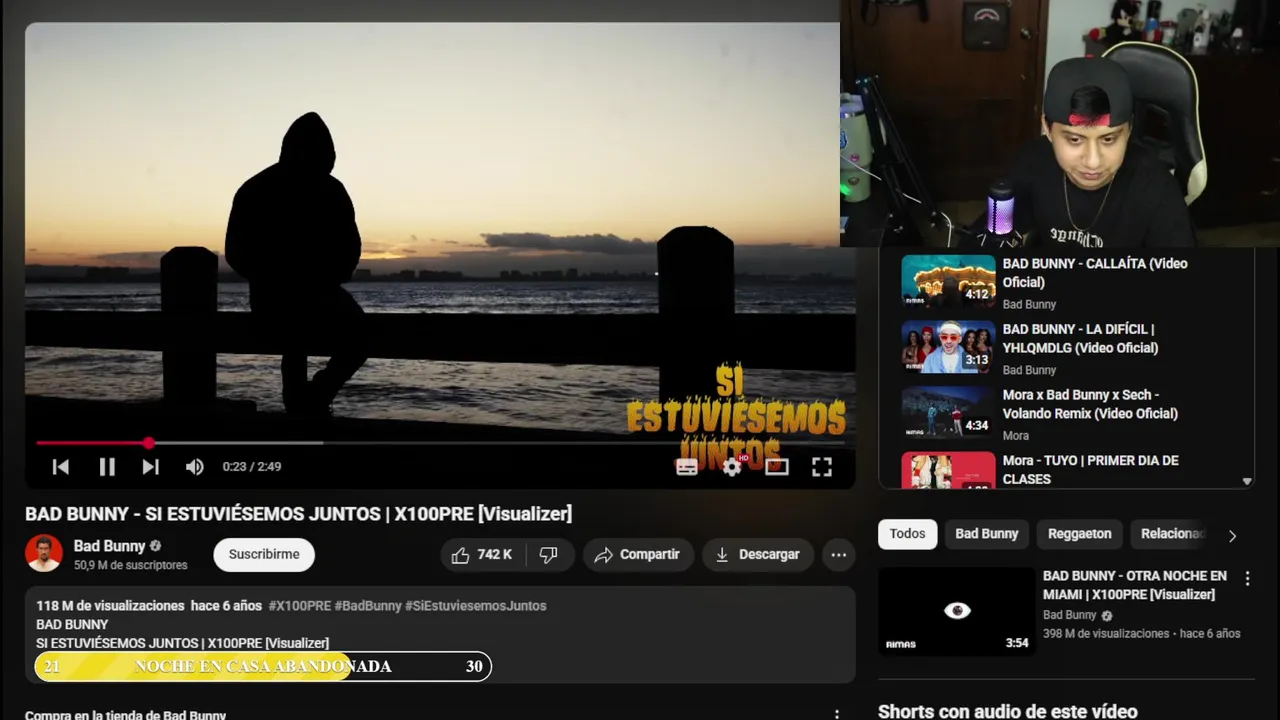Click the Bad Bunny channel avatar
The image size is (1280, 720).
[44, 554]
